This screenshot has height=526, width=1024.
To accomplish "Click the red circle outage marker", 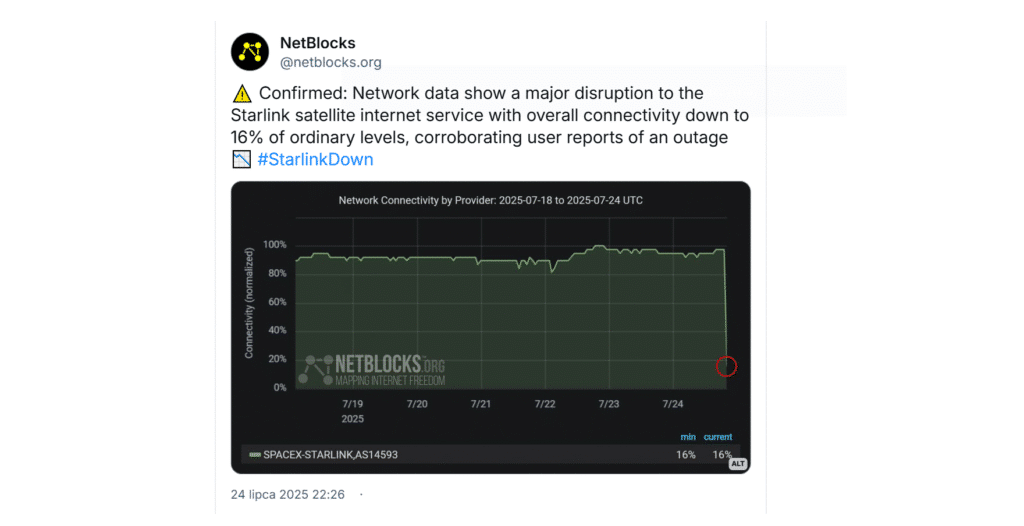I will click(727, 366).
